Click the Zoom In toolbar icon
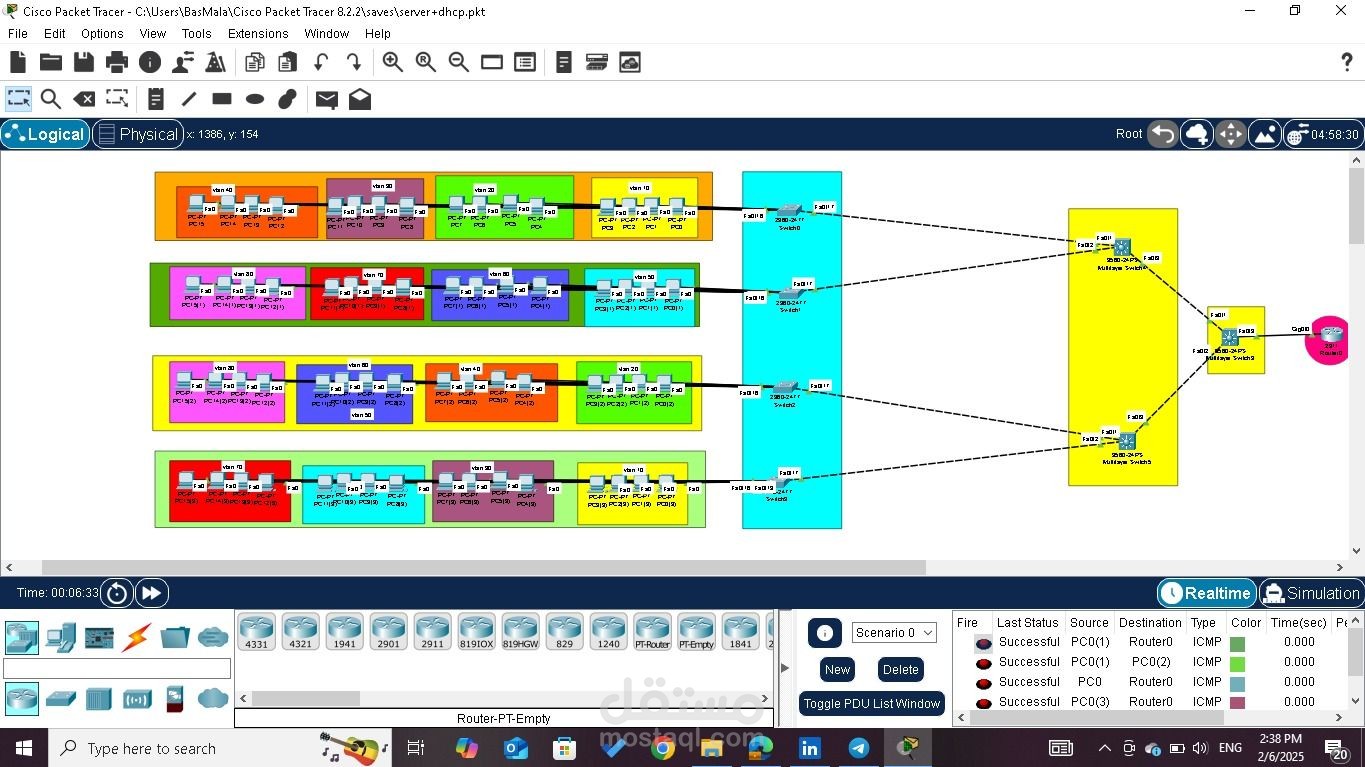This screenshot has height=767, width=1365. (392, 61)
